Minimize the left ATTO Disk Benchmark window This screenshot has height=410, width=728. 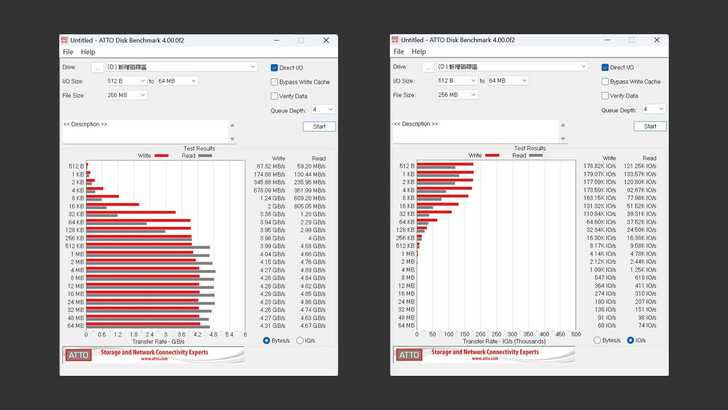[277, 40]
